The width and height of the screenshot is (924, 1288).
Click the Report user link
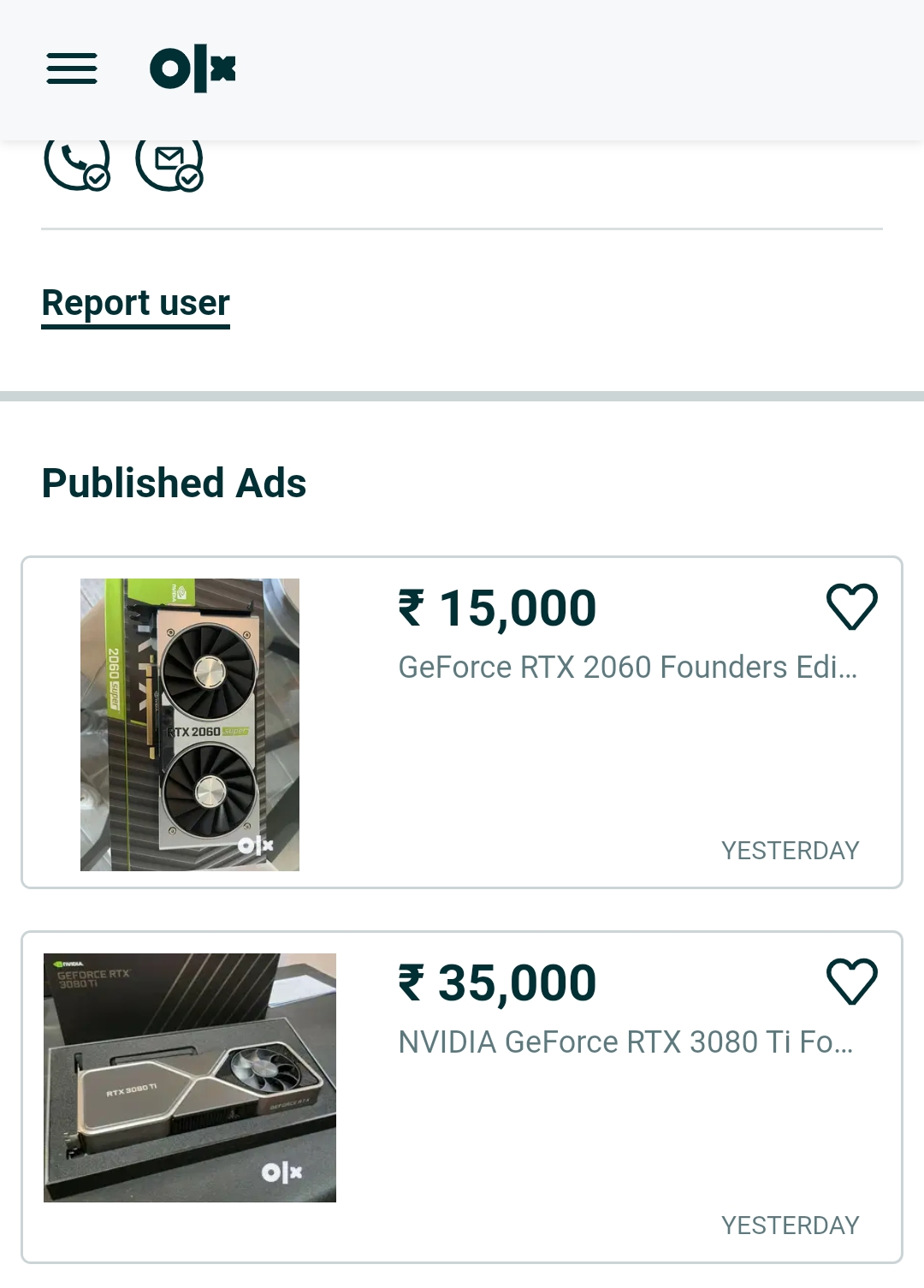136,304
